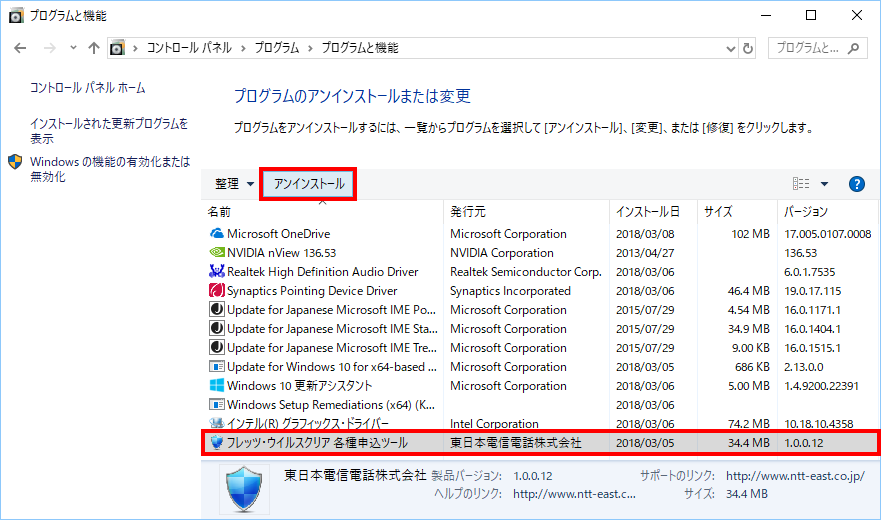This screenshot has height=520, width=881.
Task: Open the address bar history dropdown
Action: (727, 48)
